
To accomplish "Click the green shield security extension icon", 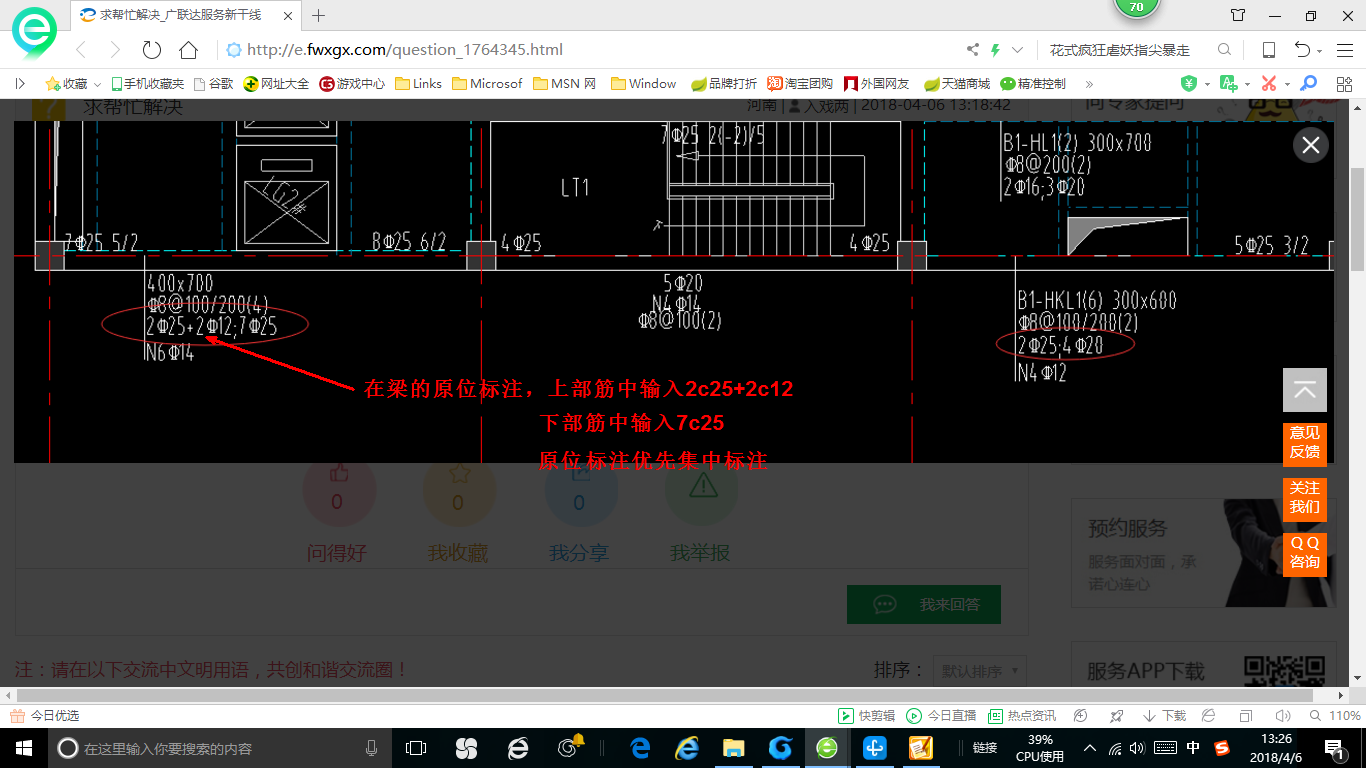I will click(1189, 84).
